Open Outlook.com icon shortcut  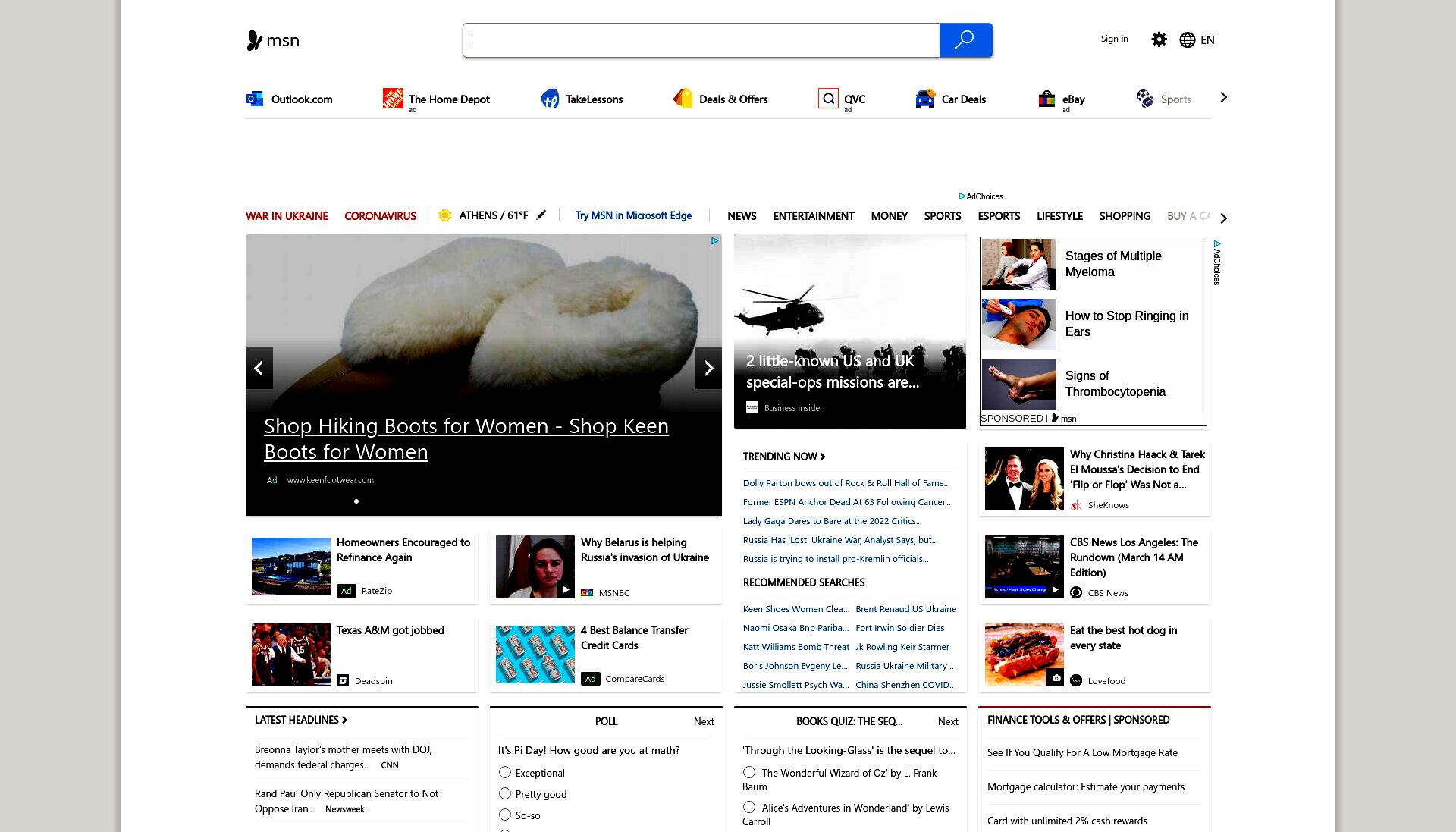(x=255, y=99)
